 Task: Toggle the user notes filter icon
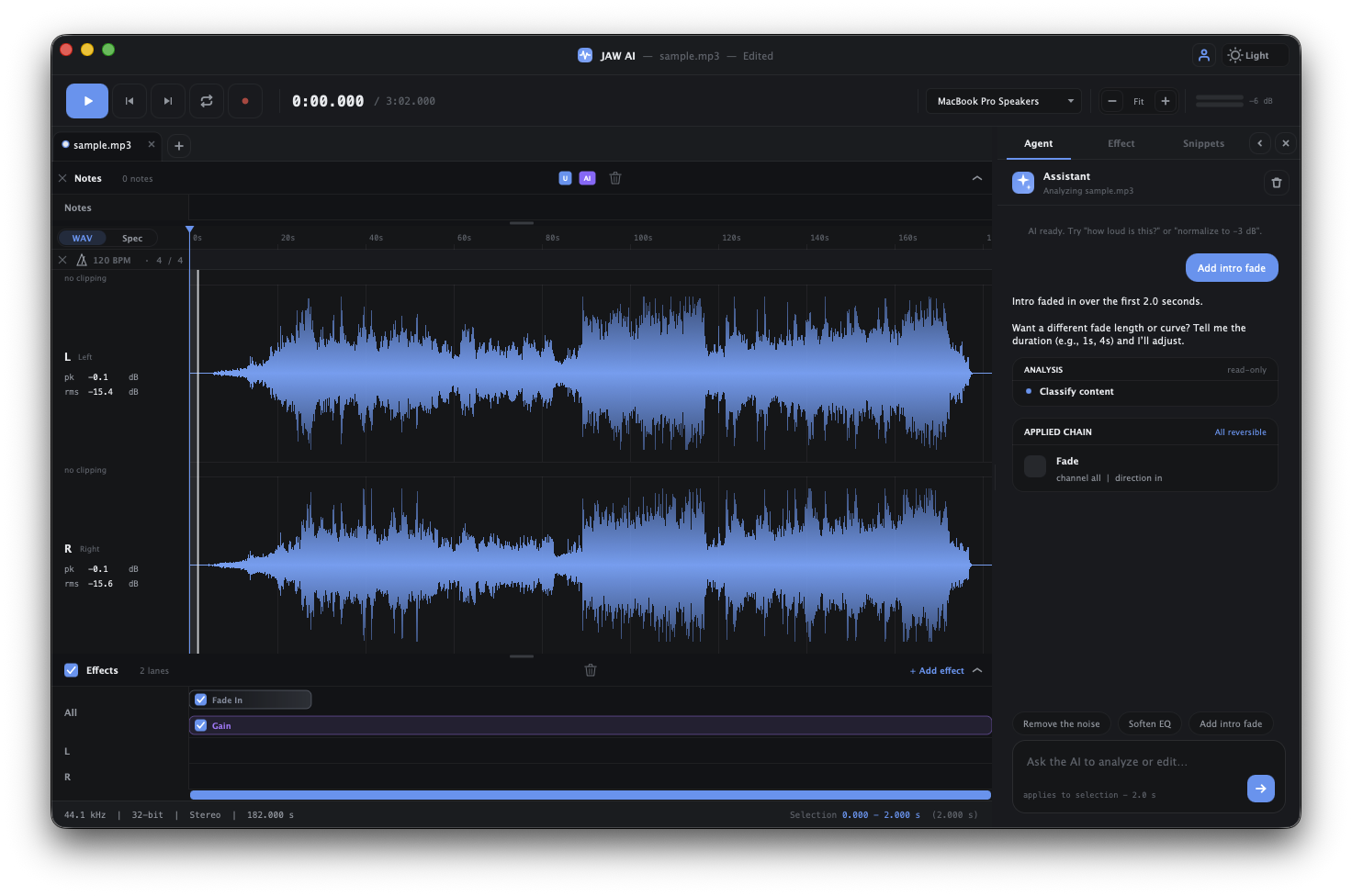click(x=565, y=178)
